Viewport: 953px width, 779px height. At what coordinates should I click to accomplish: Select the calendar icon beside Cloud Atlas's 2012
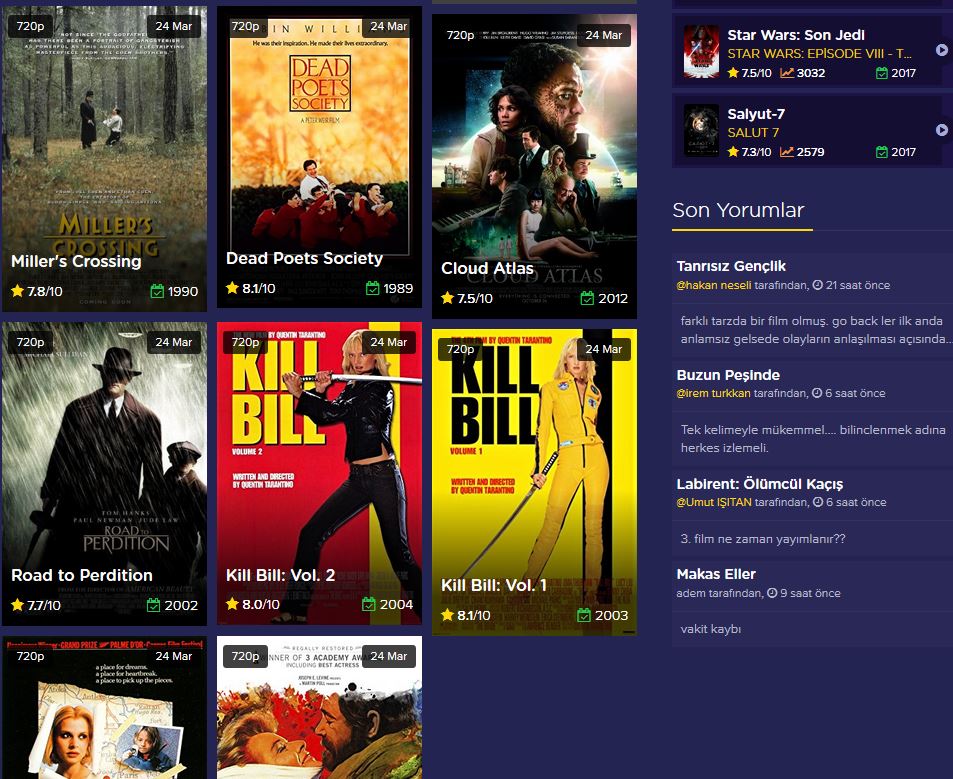tap(587, 298)
